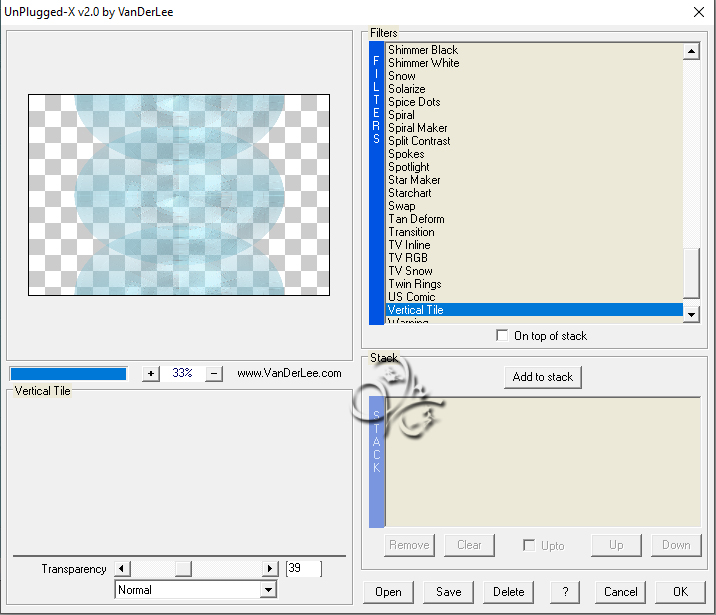Click the Delete button
716x615 pixels.
(509, 592)
